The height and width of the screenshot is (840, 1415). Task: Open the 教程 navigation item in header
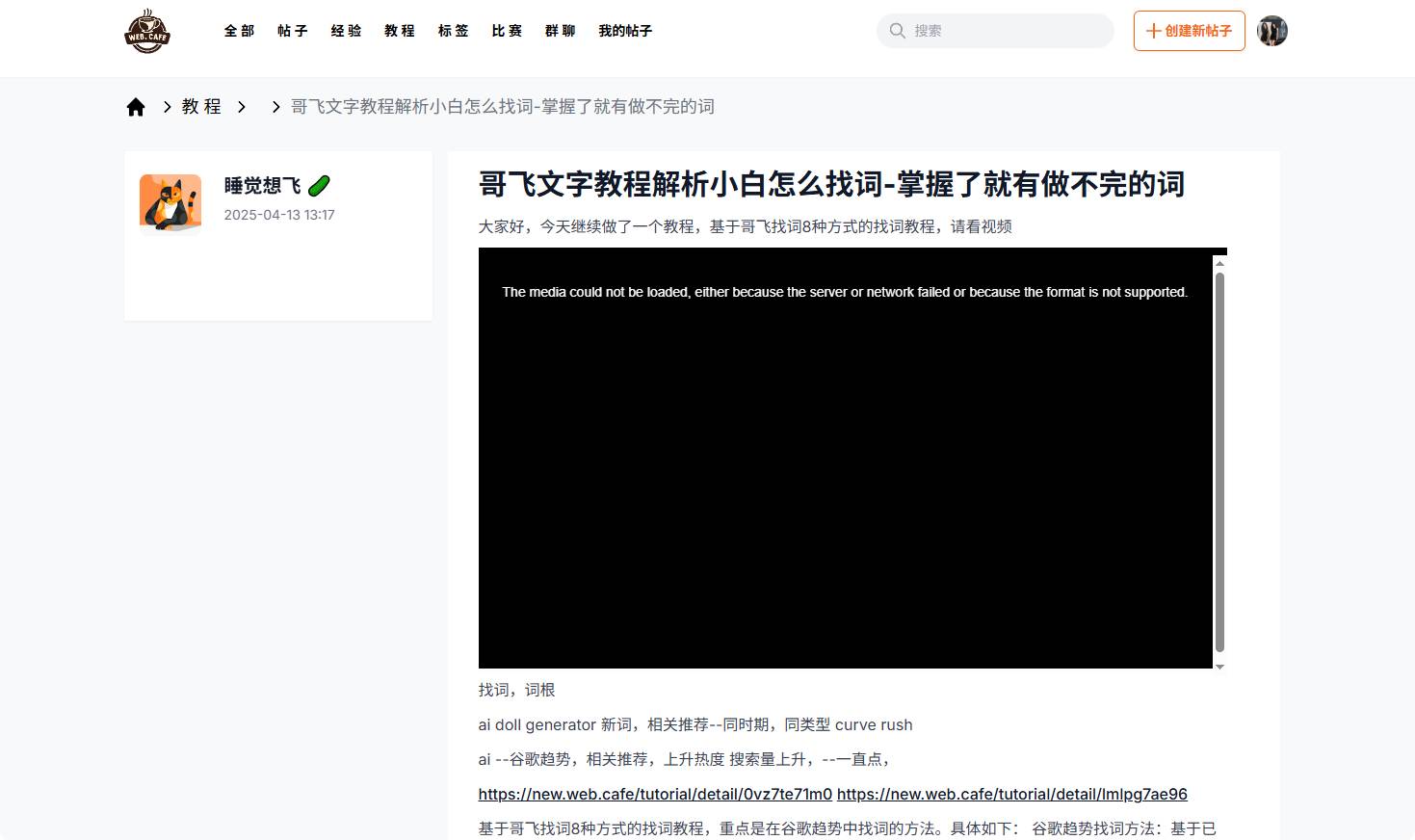coord(400,31)
